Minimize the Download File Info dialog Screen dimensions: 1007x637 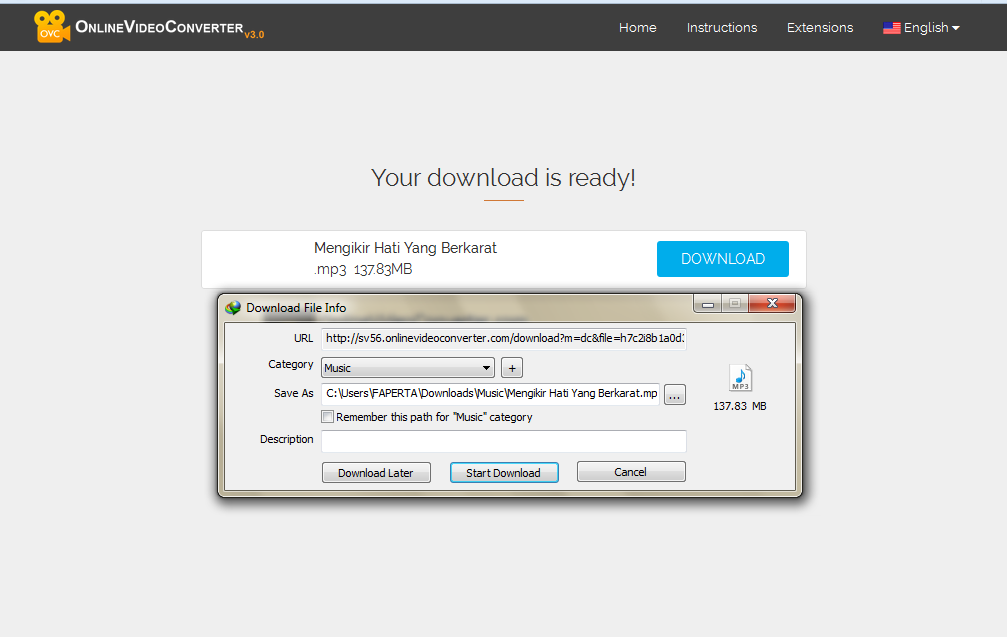coord(708,304)
